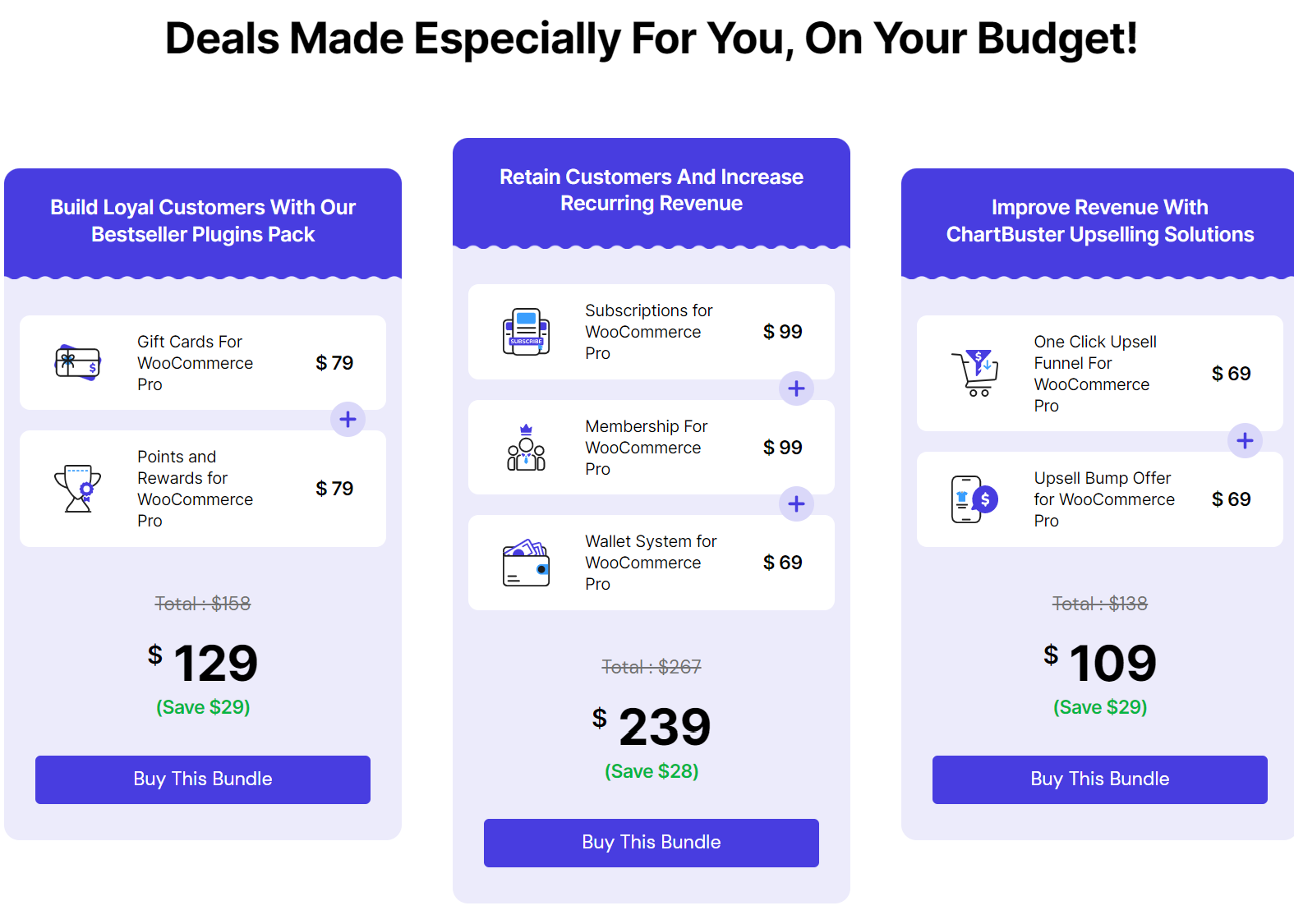Click plus icon below One Click Upsell
Viewport: 1294px width, 924px height.
(1245, 441)
